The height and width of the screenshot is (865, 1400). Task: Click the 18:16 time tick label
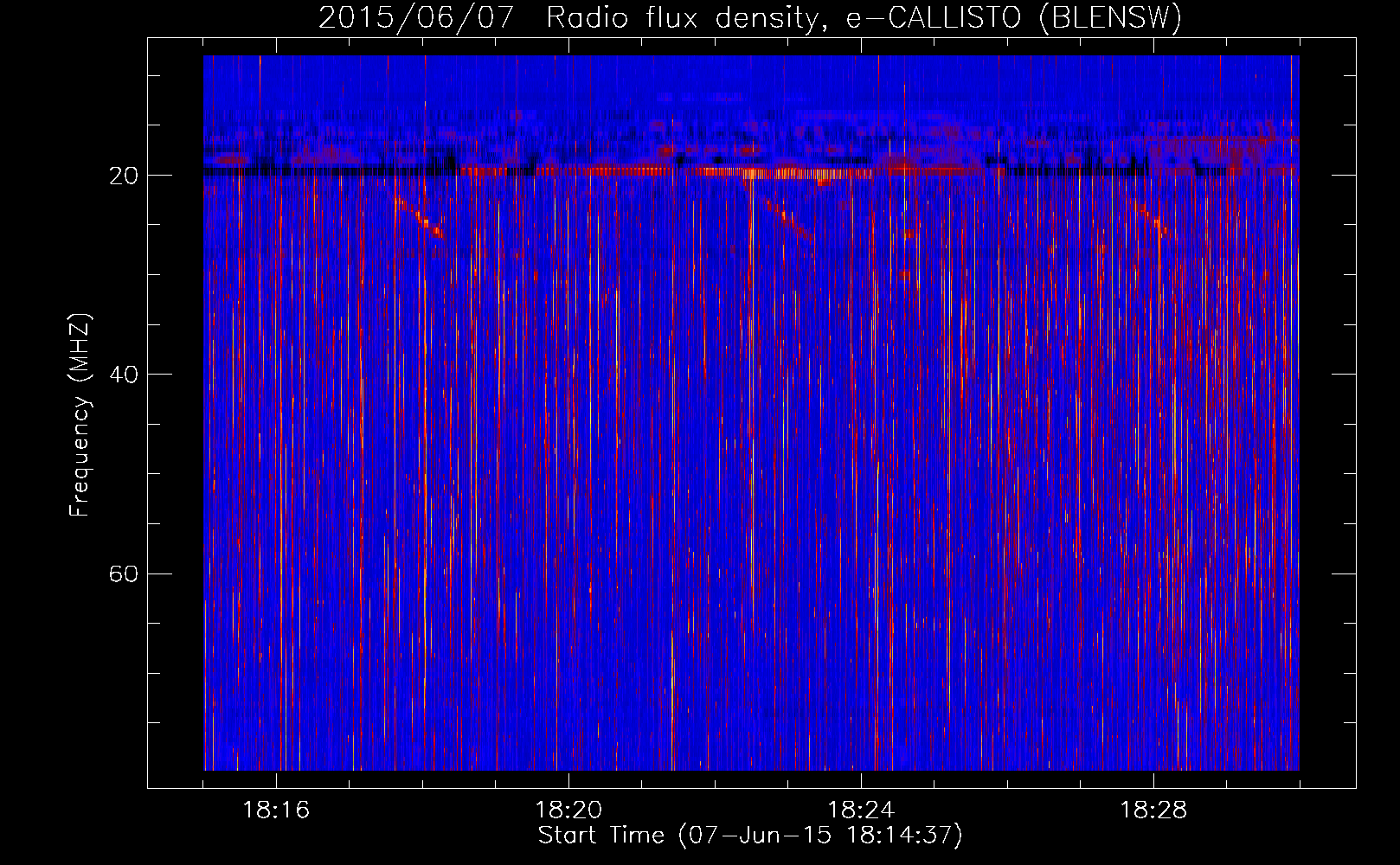(x=276, y=811)
